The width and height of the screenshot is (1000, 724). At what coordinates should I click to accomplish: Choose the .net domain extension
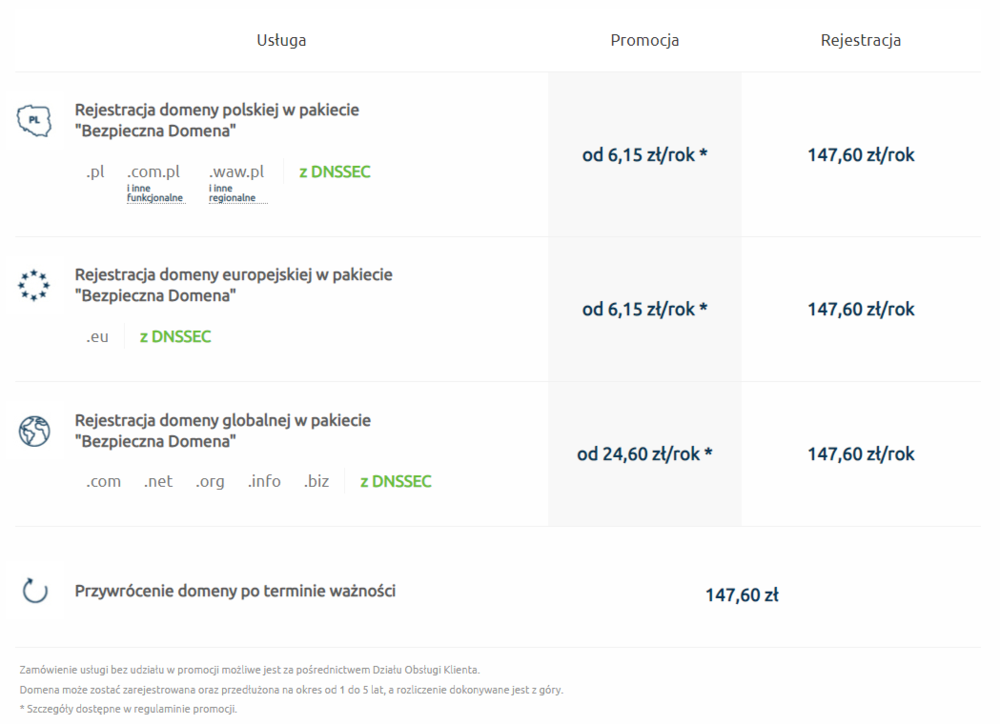pyautogui.click(x=158, y=482)
